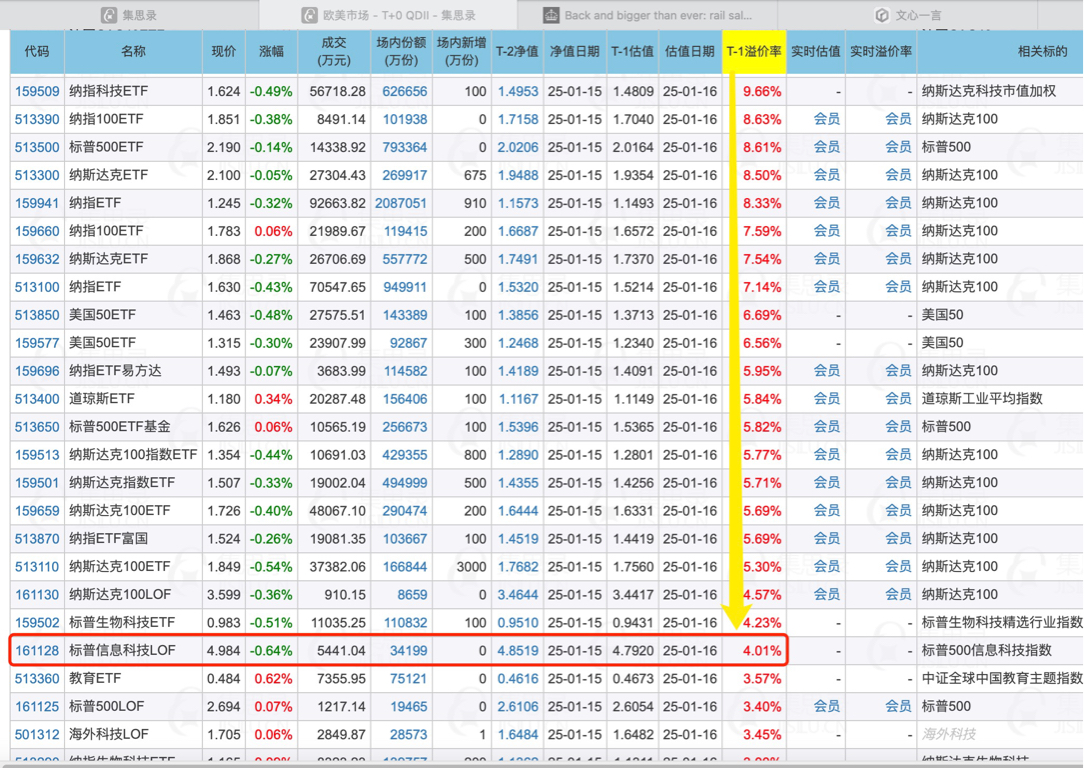This screenshot has height=768, width=1084.
Task: Open fund code 513850 link
Action: pyautogui.click(x=37, y=315)
